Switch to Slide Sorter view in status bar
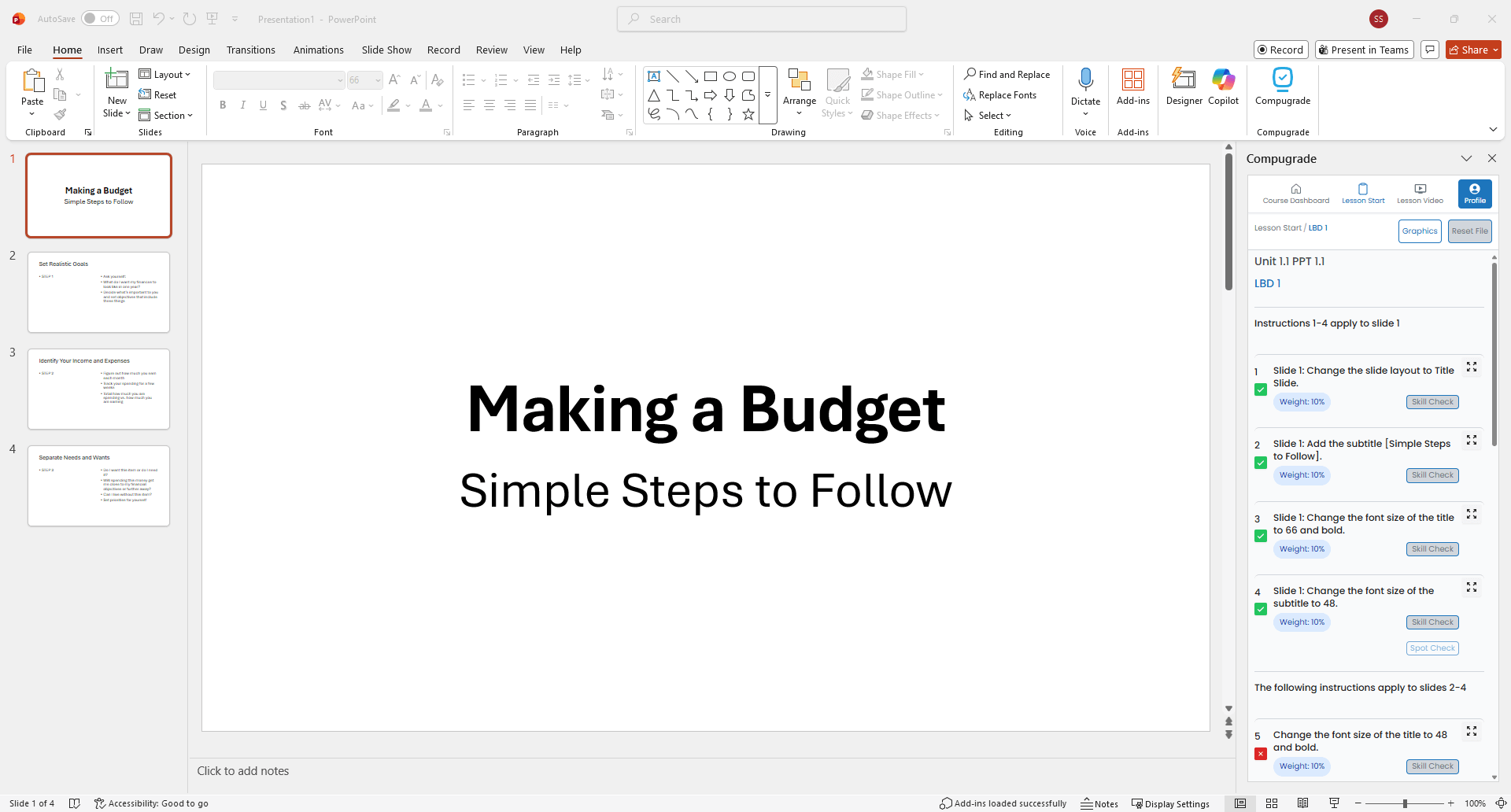This screenshot has height=812, width=1511. tap(1272, 803)
